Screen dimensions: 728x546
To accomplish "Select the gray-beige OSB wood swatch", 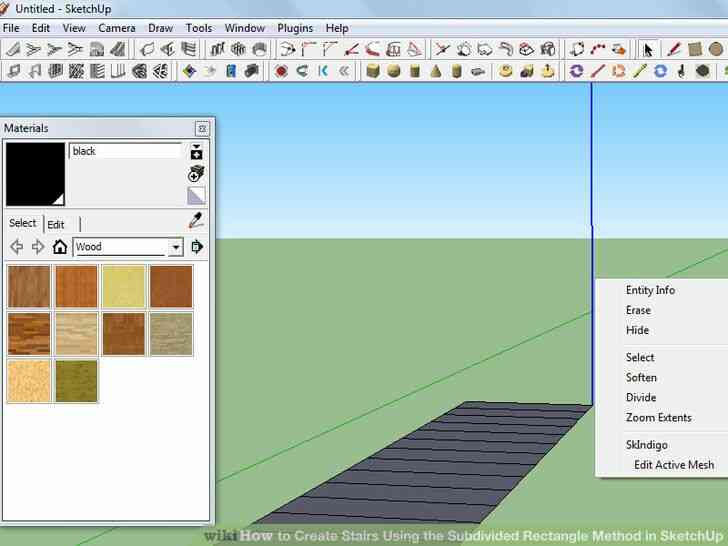I will point(171,334).
